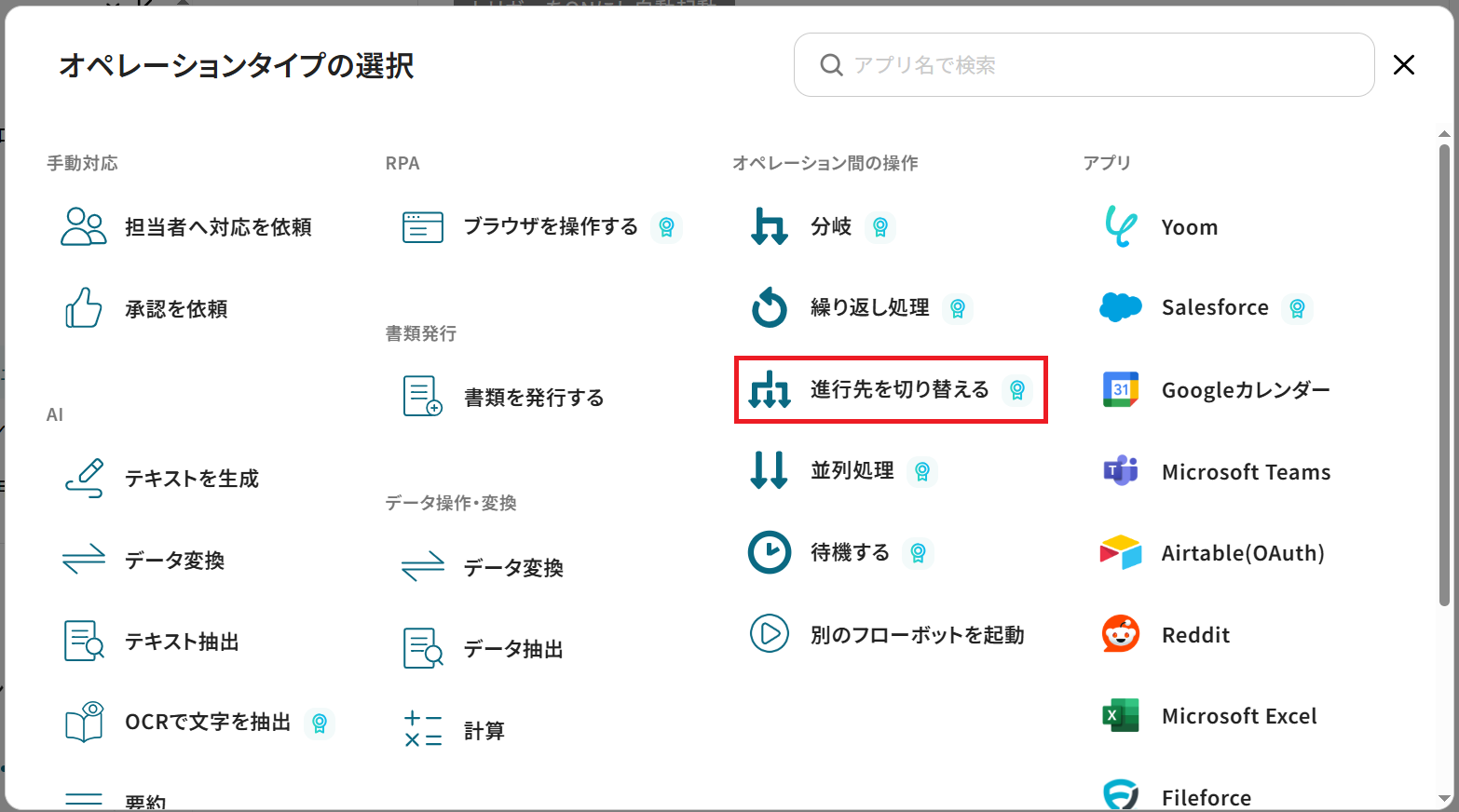Choose 担当者へ対応を依頼 option
The height and width of the screenshot is (812, 1459).
click(x=218, y=227)
